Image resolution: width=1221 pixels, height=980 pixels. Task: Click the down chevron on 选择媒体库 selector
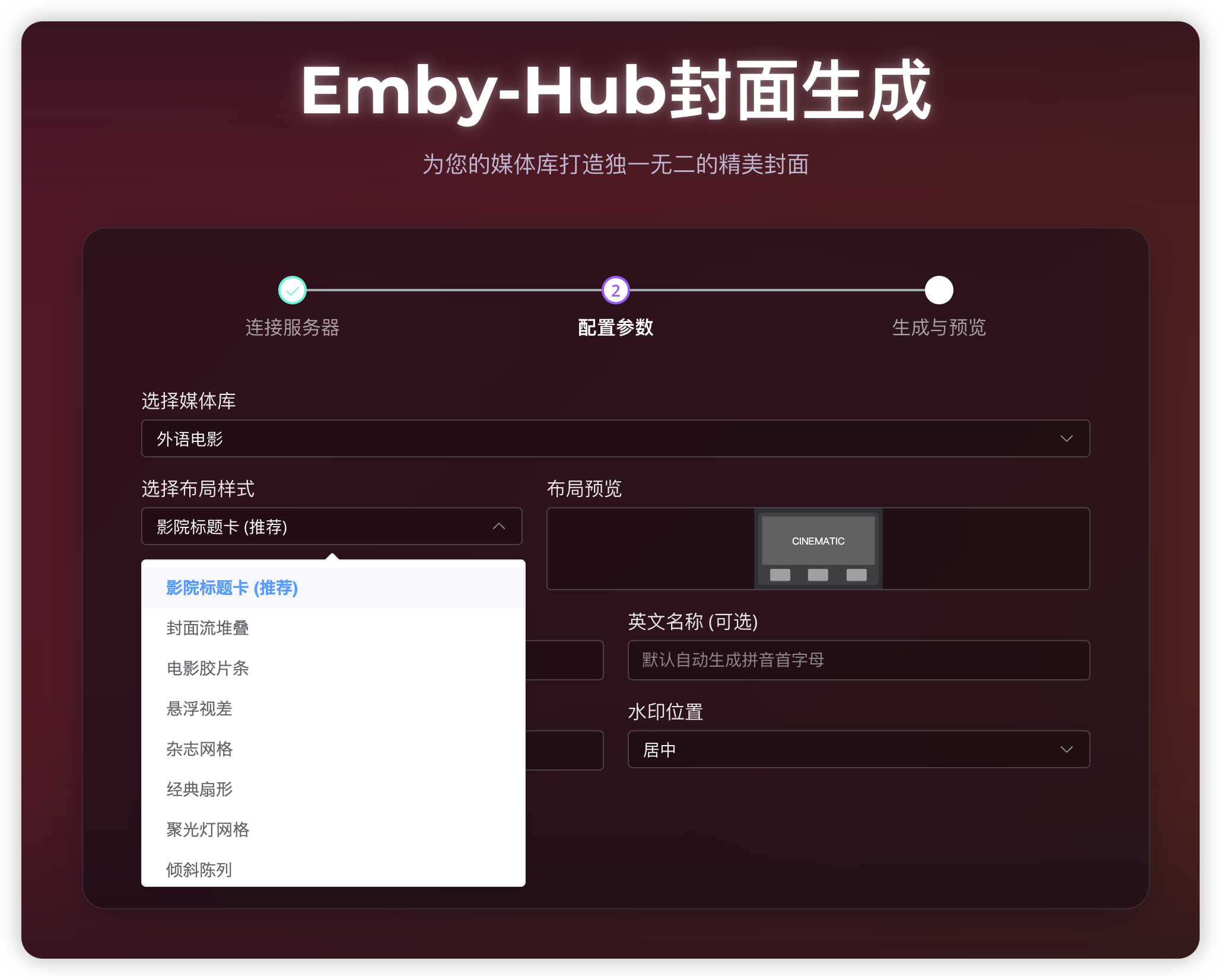(x=1067, y=438)
